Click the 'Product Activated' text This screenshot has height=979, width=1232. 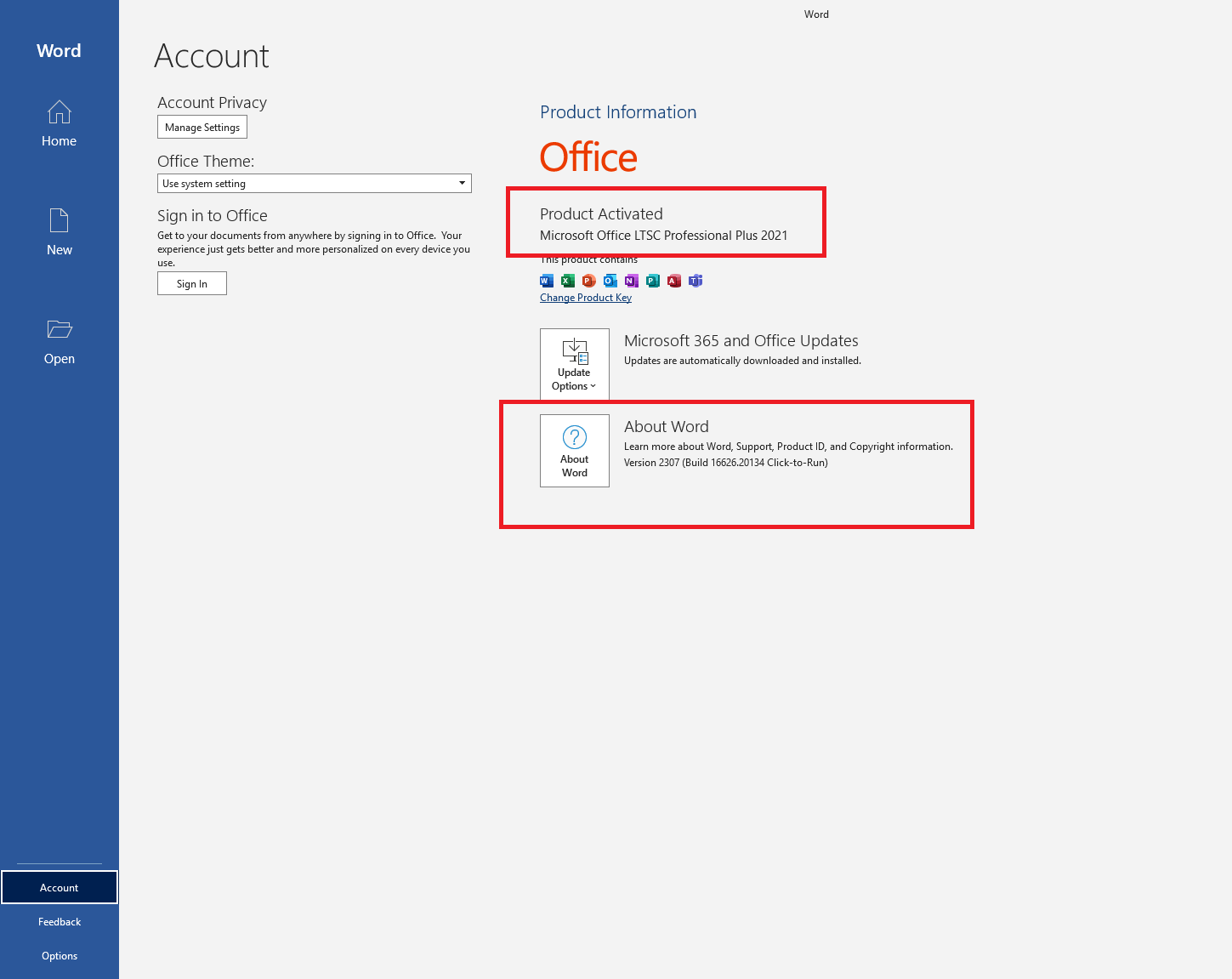click(601, 214)
